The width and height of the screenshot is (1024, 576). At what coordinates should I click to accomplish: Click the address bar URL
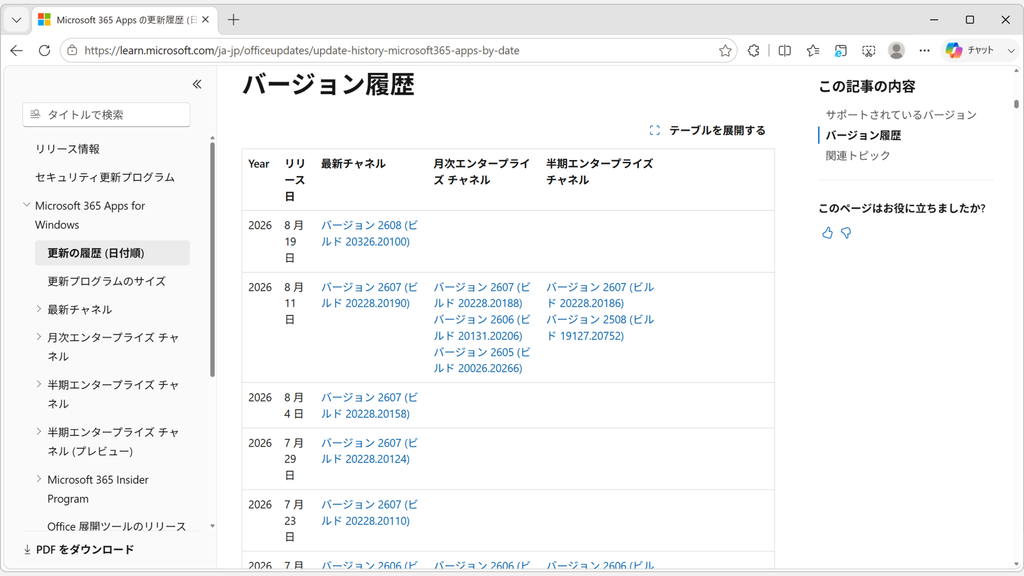302,50
